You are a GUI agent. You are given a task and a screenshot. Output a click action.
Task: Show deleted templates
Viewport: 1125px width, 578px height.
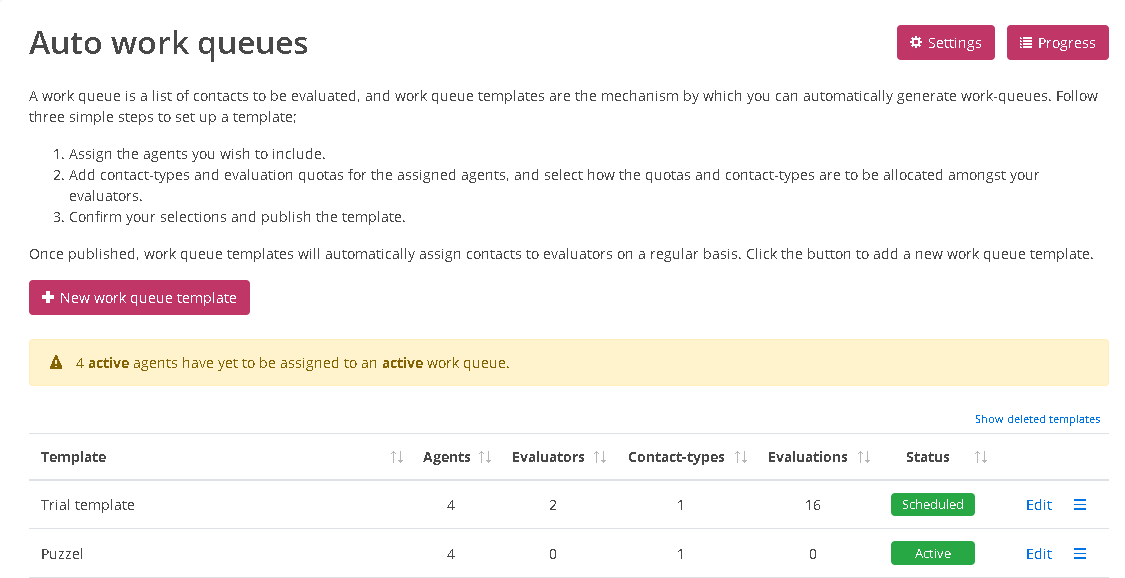click(1037, 418)
